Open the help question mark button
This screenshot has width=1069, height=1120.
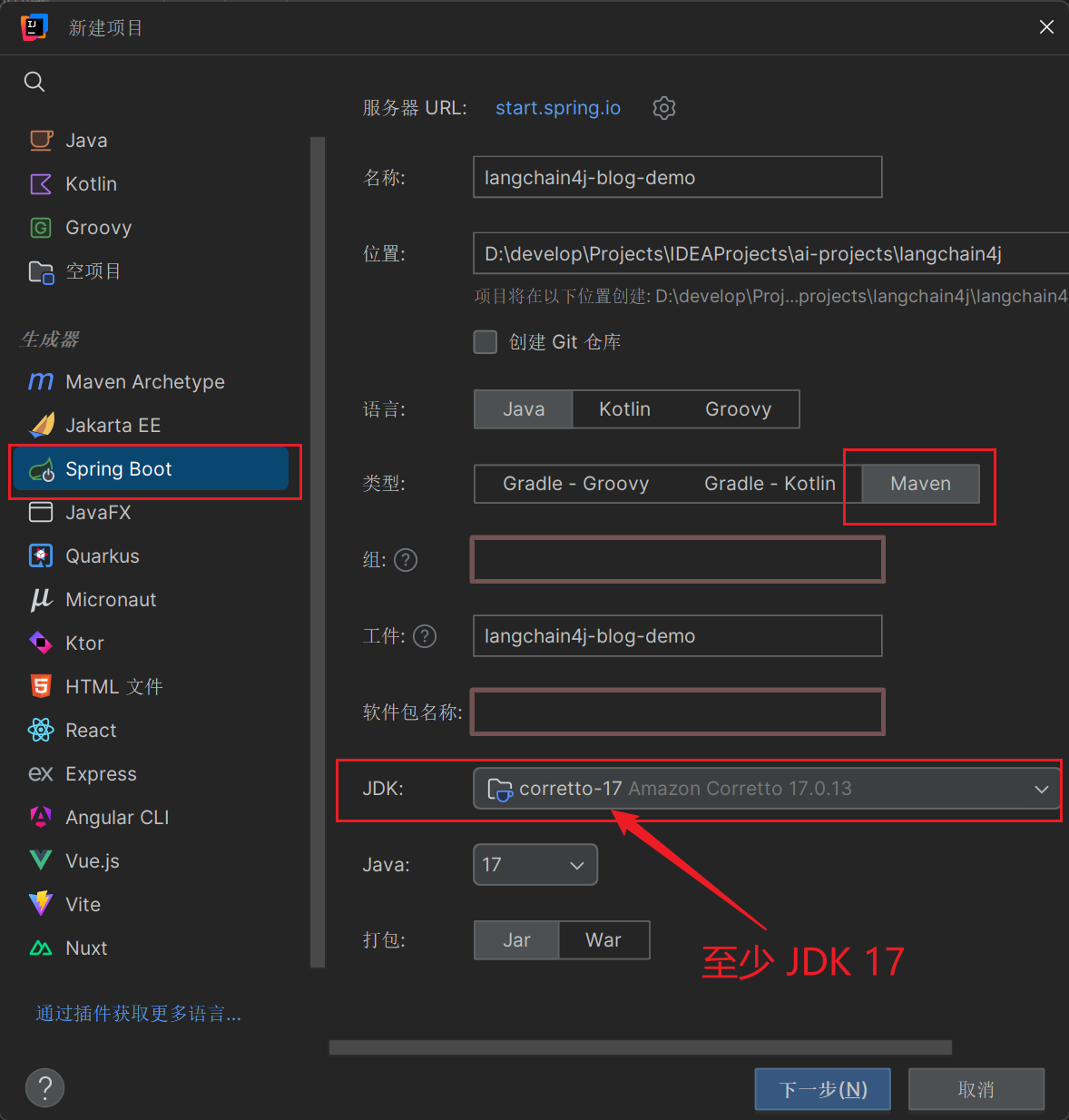(x=45, y=1087)
